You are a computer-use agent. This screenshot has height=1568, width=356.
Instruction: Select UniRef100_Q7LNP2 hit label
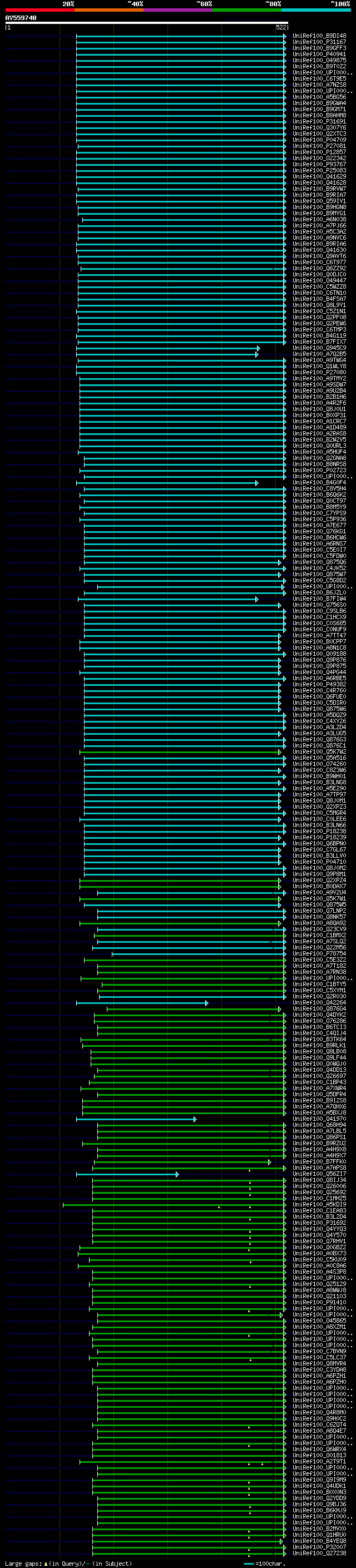coord(319,911)
